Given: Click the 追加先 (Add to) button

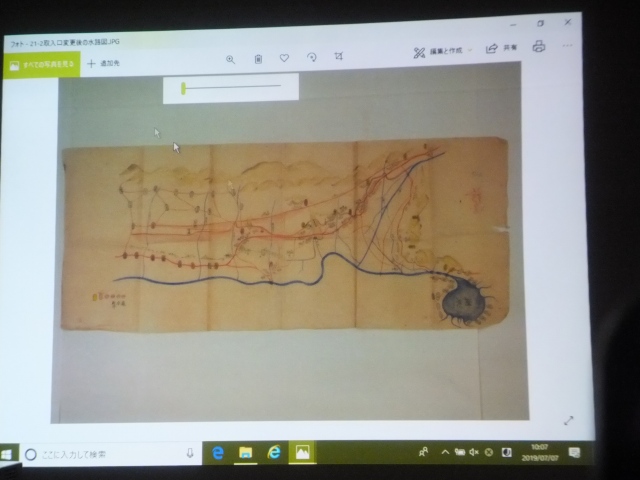Looking at the screenshot, I should (x=104, y=63).
